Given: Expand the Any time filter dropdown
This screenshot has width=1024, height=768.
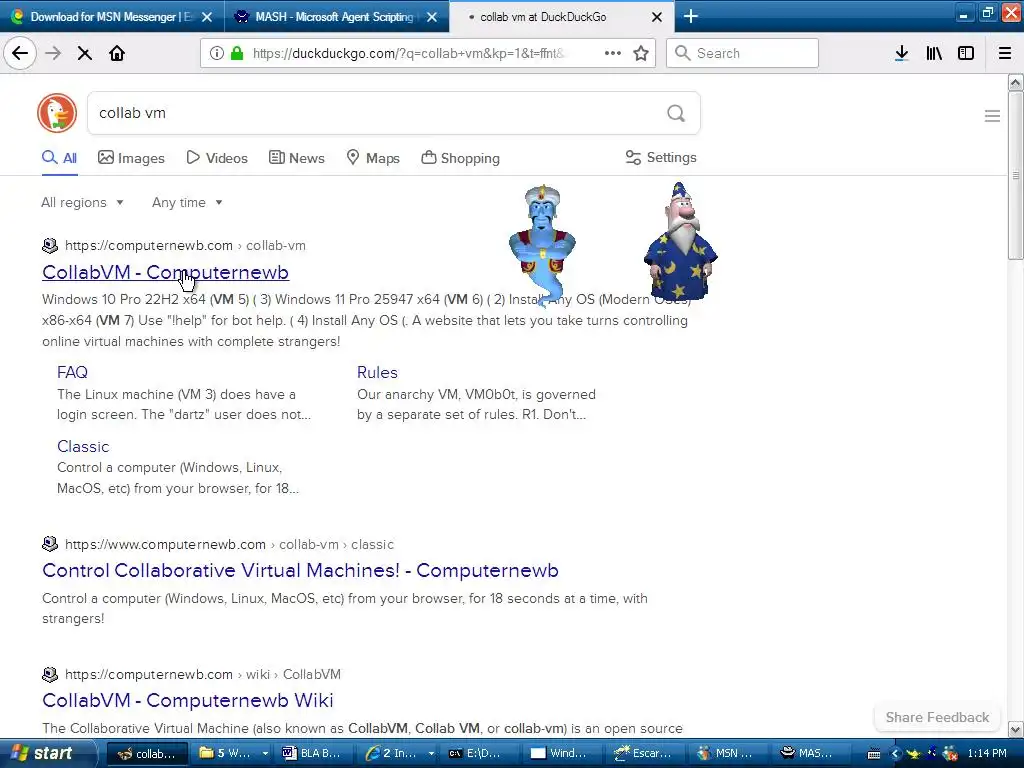Looking at the screenshot, I should pos(187,202).
